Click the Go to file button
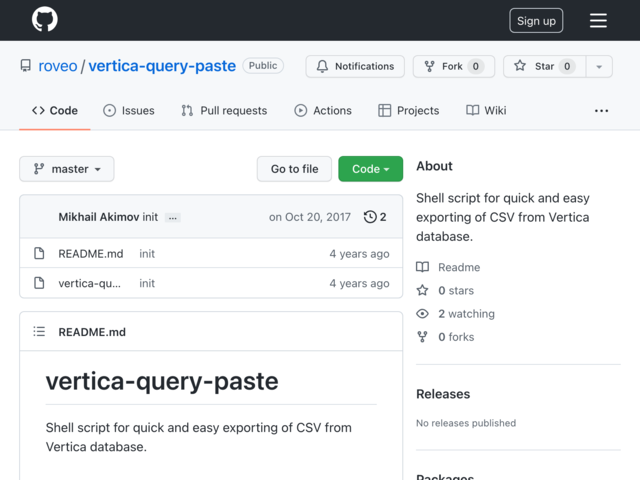640x480 pixels. [294, 169]
